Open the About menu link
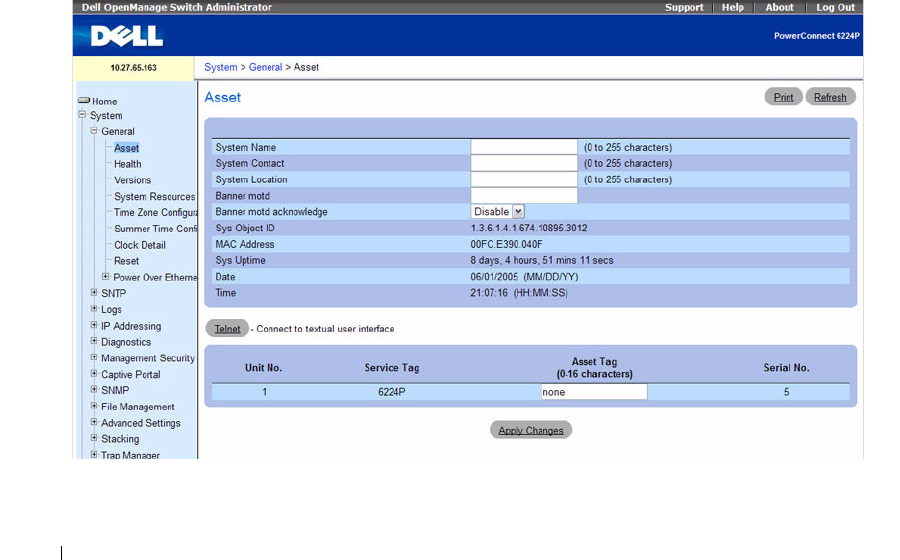The height and width of the screenshot is (560, 900). point(779,7)
